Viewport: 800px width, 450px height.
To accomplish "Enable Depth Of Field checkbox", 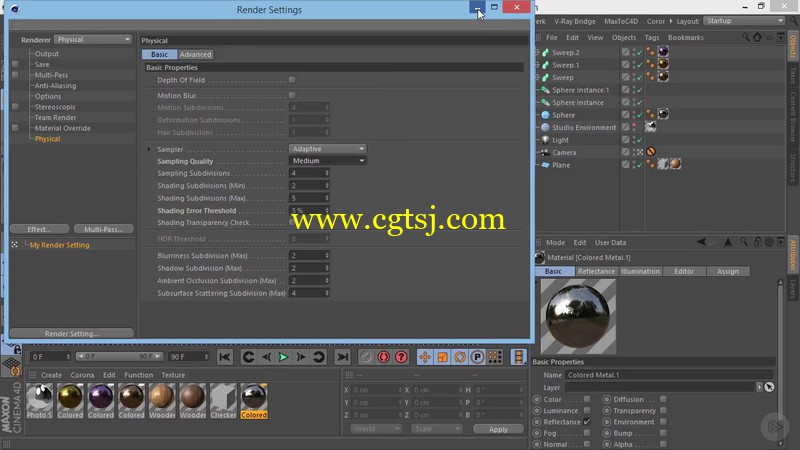I will pos(292,80).
